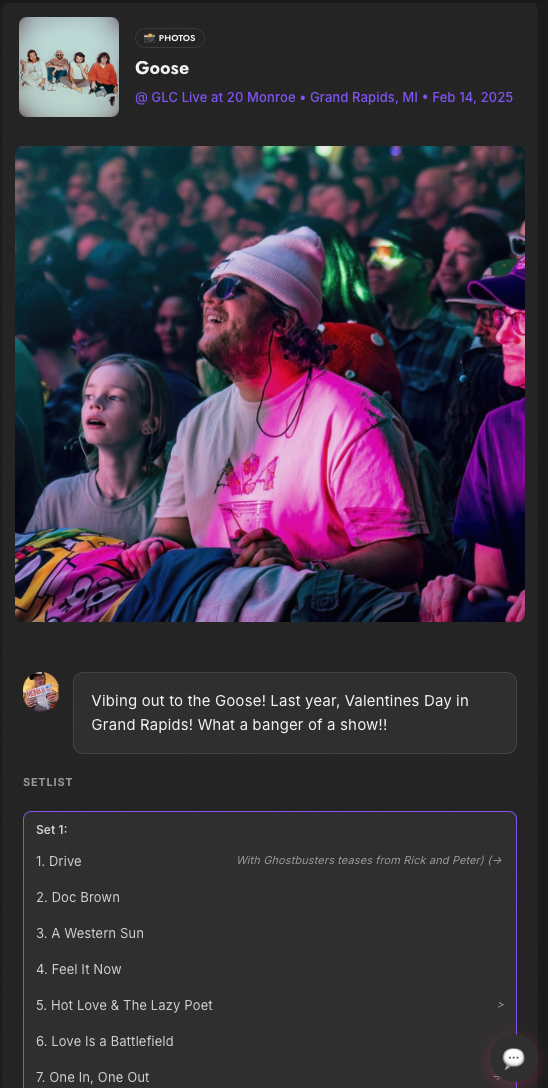The width and height of the screenshot is (548, 1088).
Task: Select Love Is a Battlefield
Action: 105,1042
